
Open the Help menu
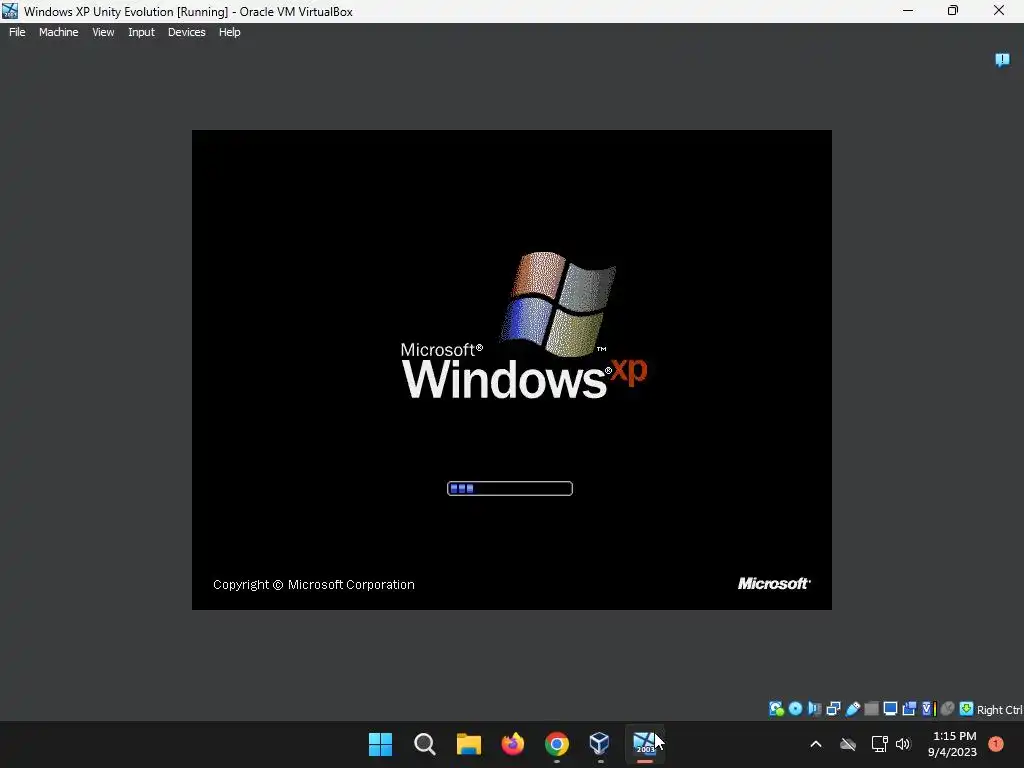(x=229, y=32)
